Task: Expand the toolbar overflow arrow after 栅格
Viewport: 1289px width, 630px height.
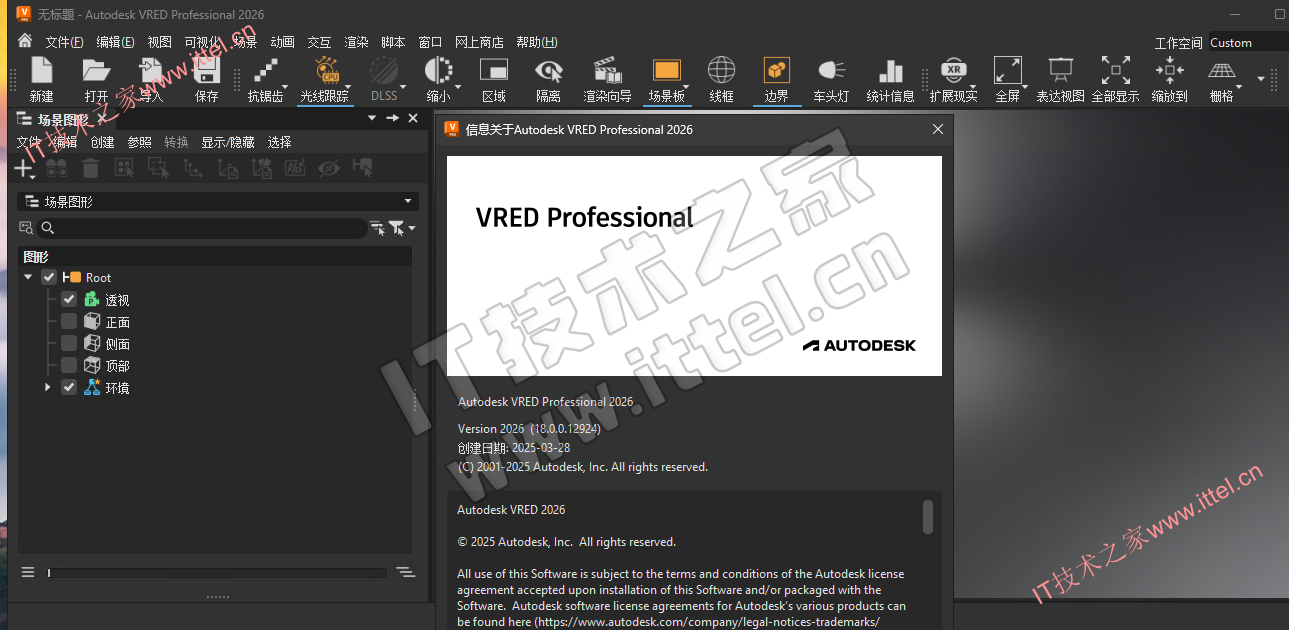Action: [x=1261, y=78]
